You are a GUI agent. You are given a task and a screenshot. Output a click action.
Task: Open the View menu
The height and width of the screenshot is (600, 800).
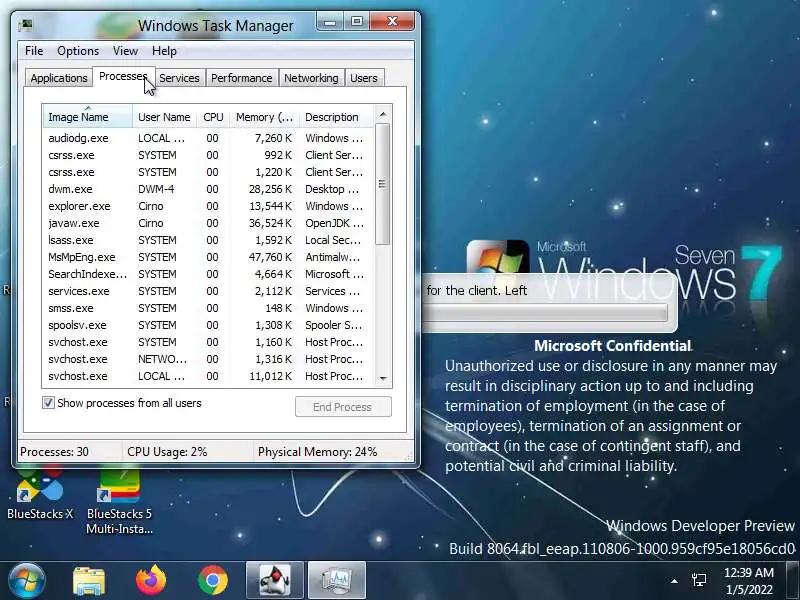tap(126, 51)
